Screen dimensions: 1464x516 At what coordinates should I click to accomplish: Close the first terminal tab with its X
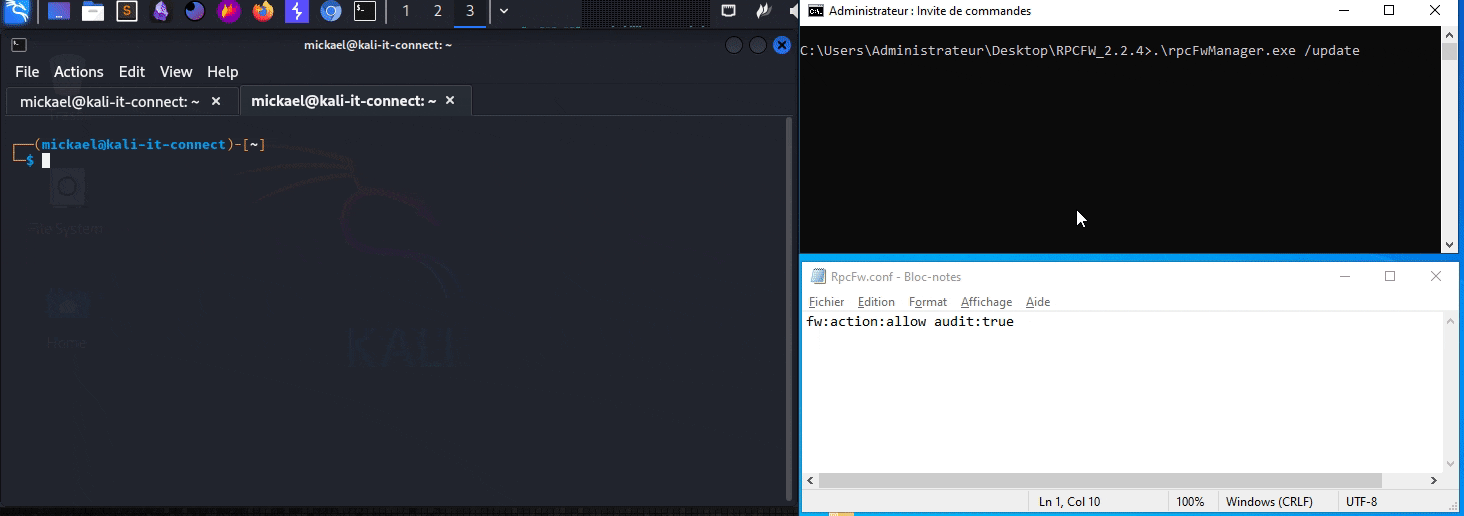(216, 101)
